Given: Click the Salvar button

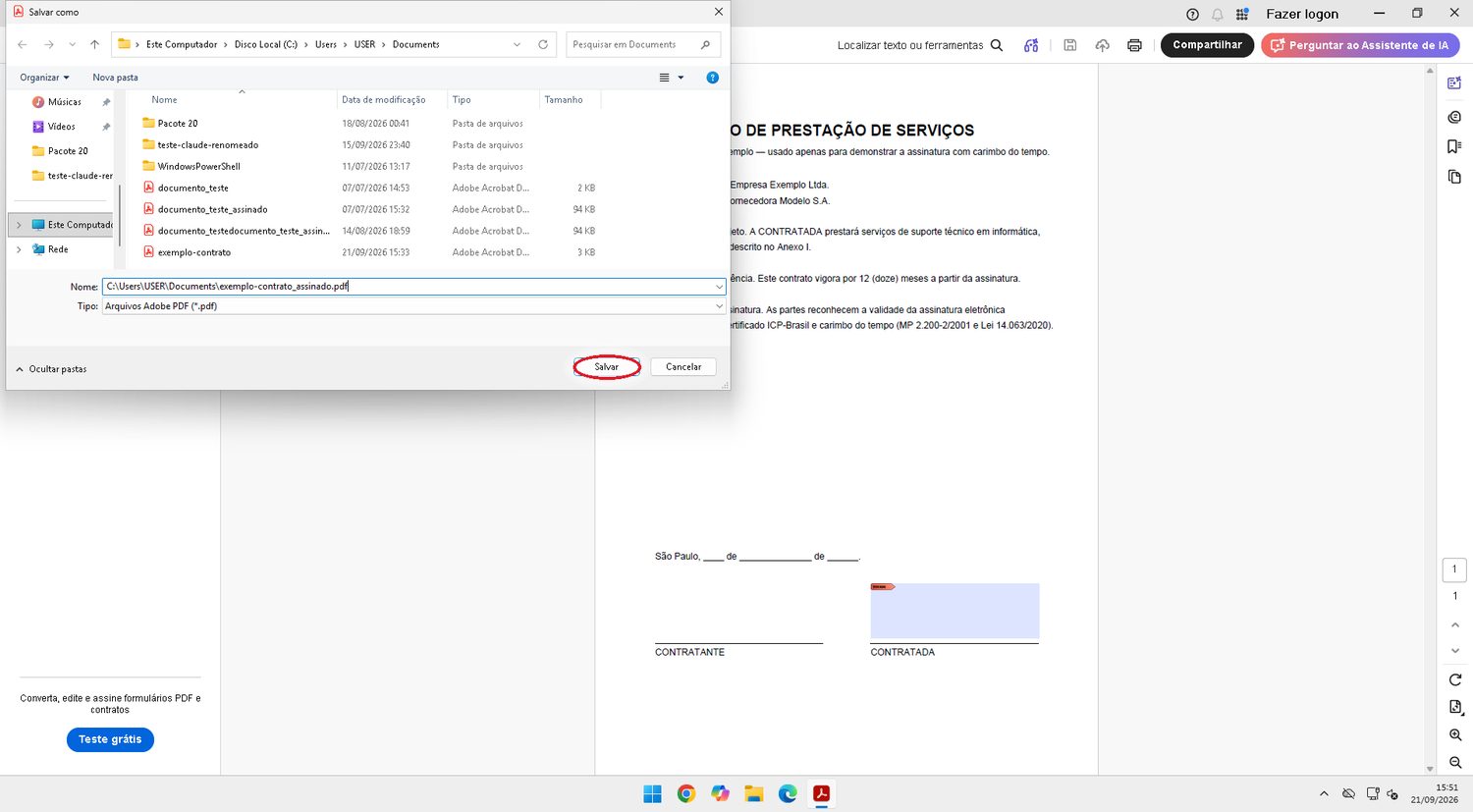Looking at the screenshot, I should [607, 367].
